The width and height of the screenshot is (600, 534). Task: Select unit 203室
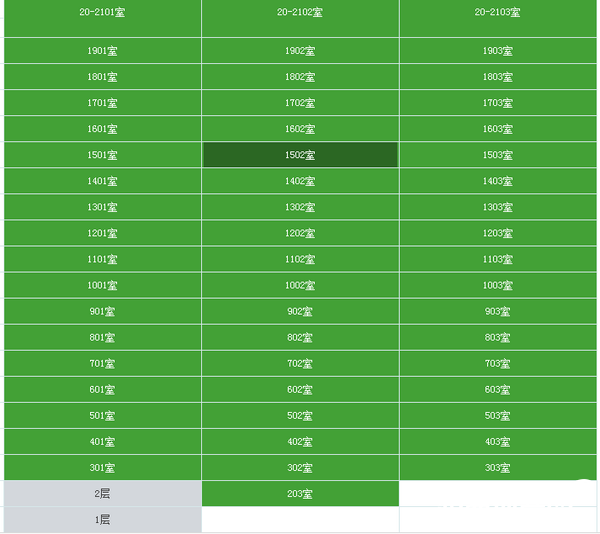pos(300,493)
